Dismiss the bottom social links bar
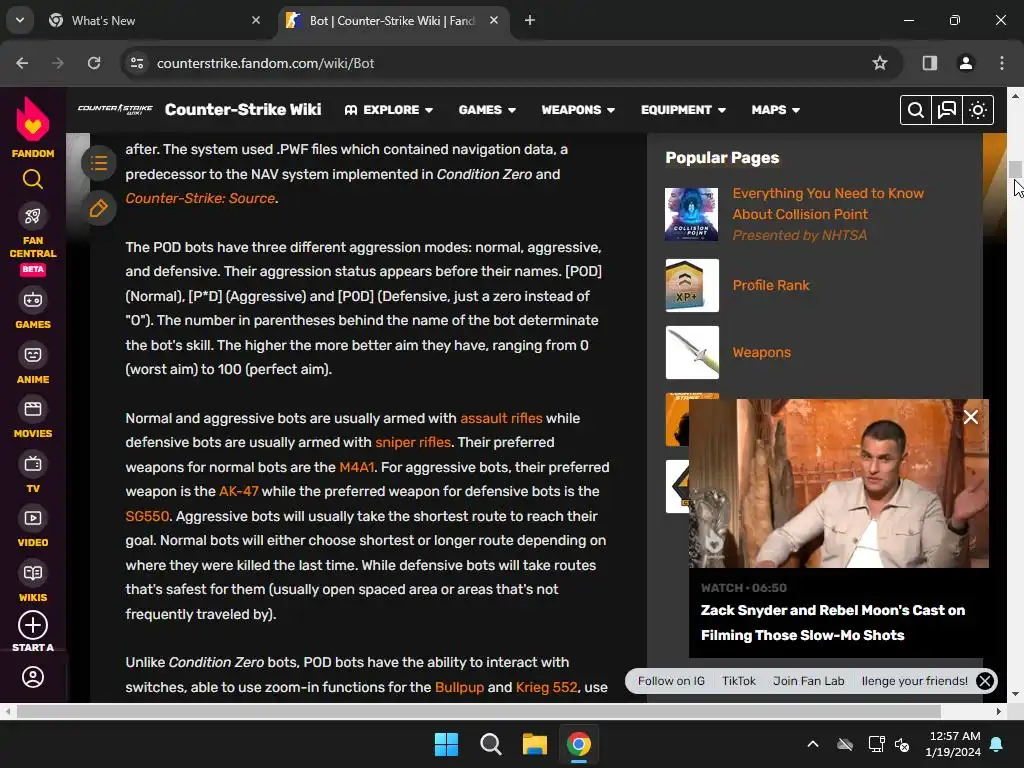The width and height of the screenshot is (1024, 768). (985, 681)
